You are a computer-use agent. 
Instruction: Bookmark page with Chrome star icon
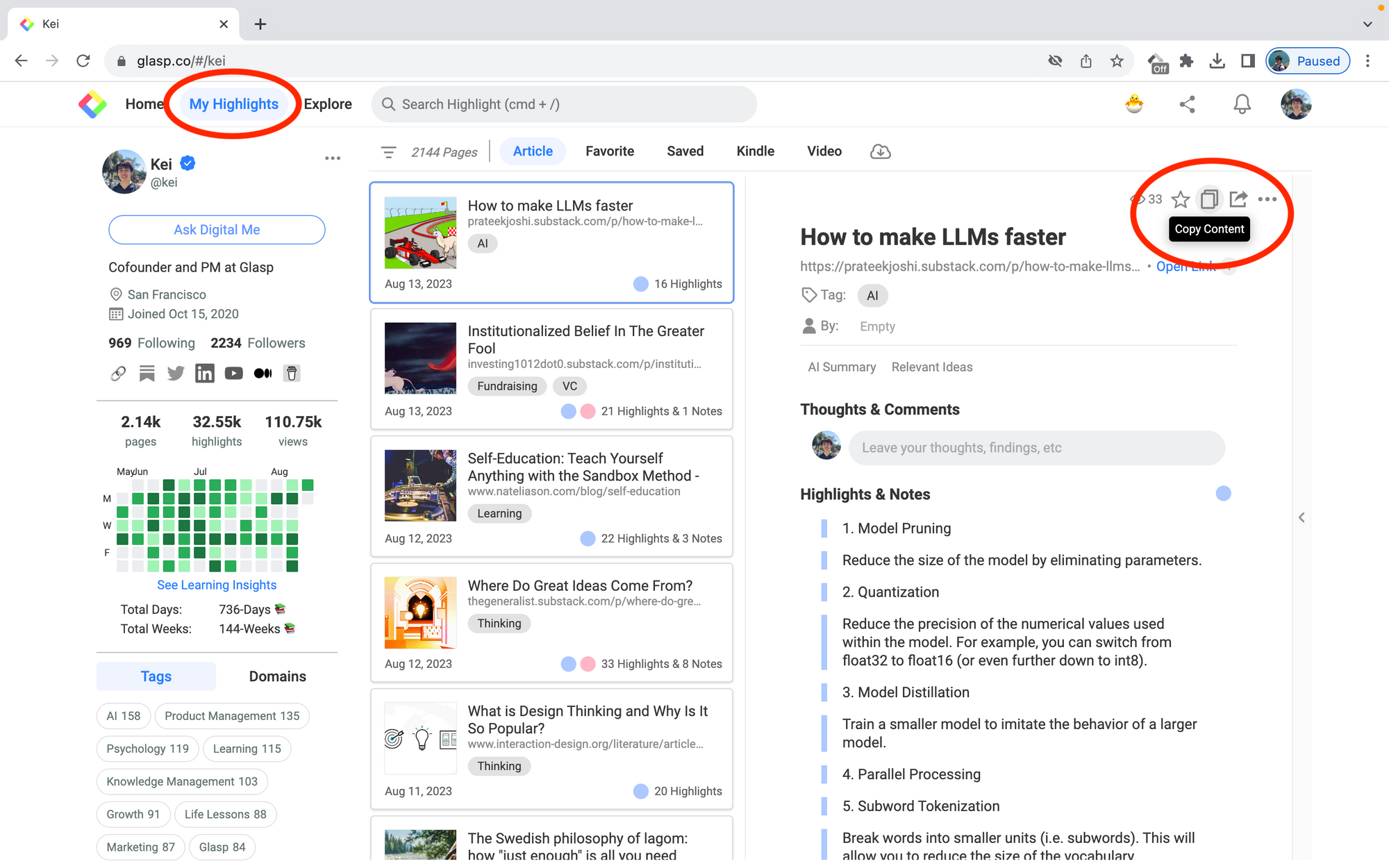(1117, 61)
